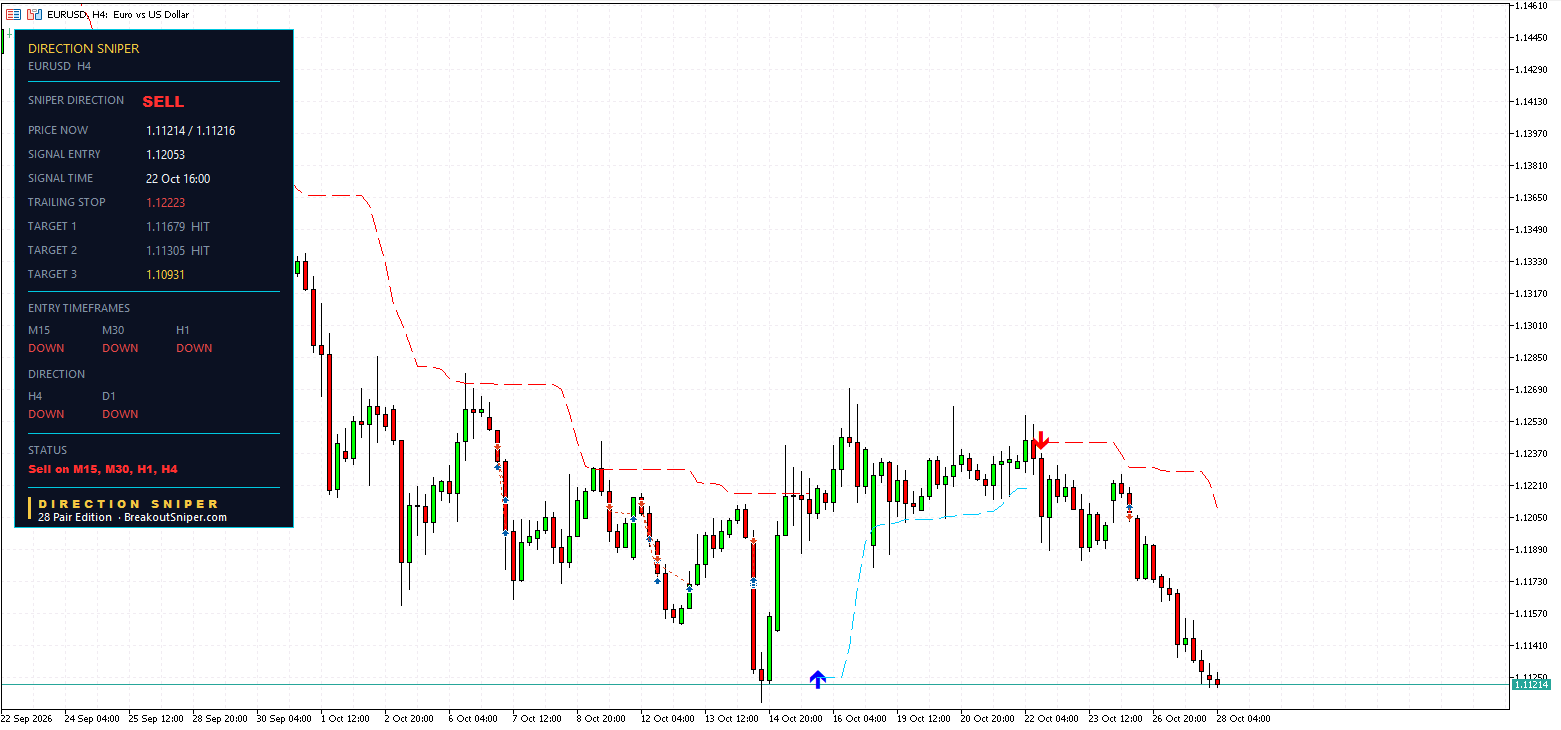Click the TARGET 3 value 1.10931
1561x730 pixels.
(x=166, y=275)
